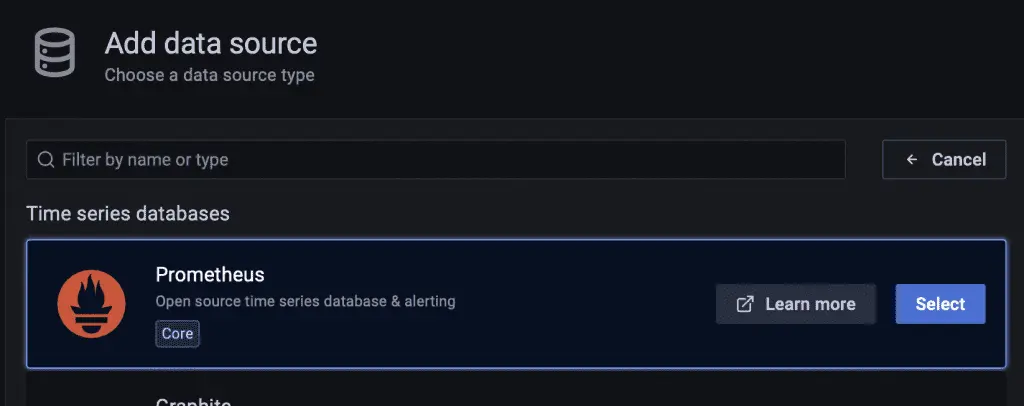Click the Prometheus description text
The image size is (1024, 406).
pos(306,301)
